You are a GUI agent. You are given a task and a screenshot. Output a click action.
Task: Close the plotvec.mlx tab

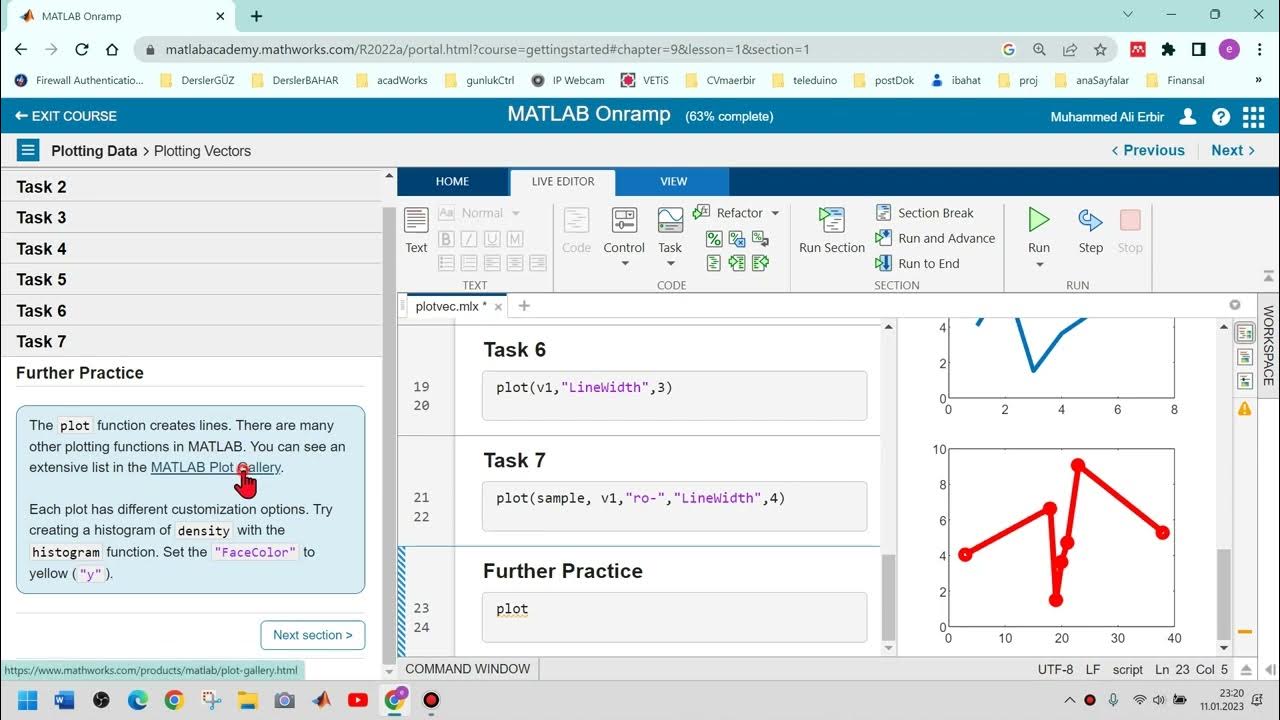click(498, 307)
